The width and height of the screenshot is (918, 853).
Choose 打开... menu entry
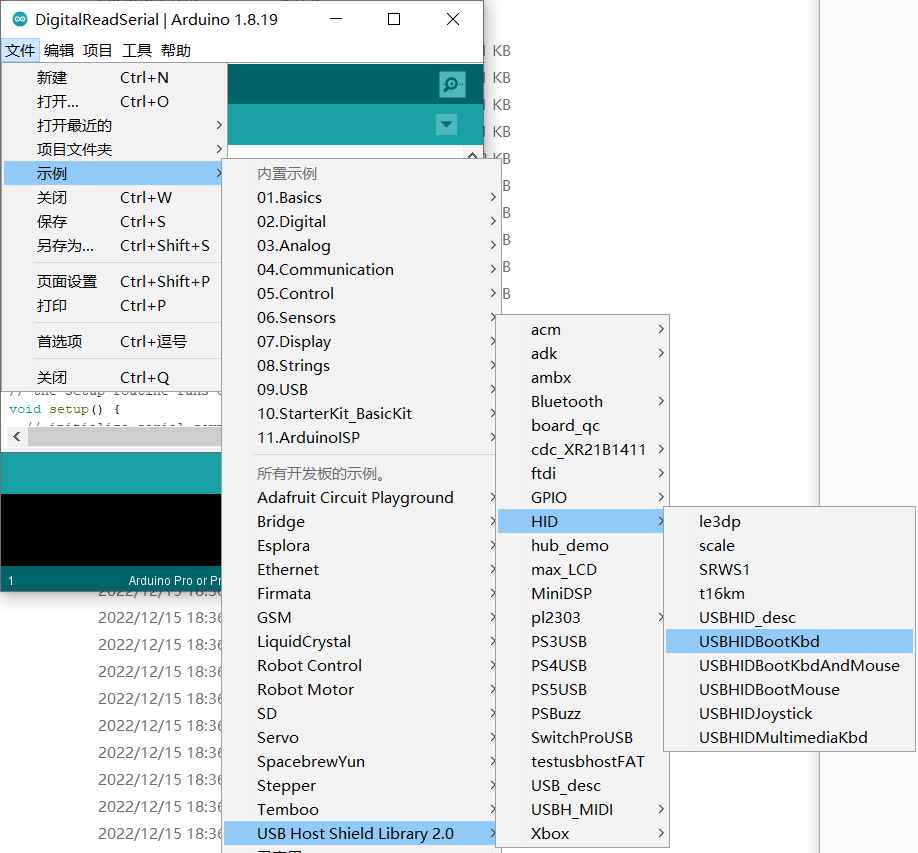tap(114, 102)
